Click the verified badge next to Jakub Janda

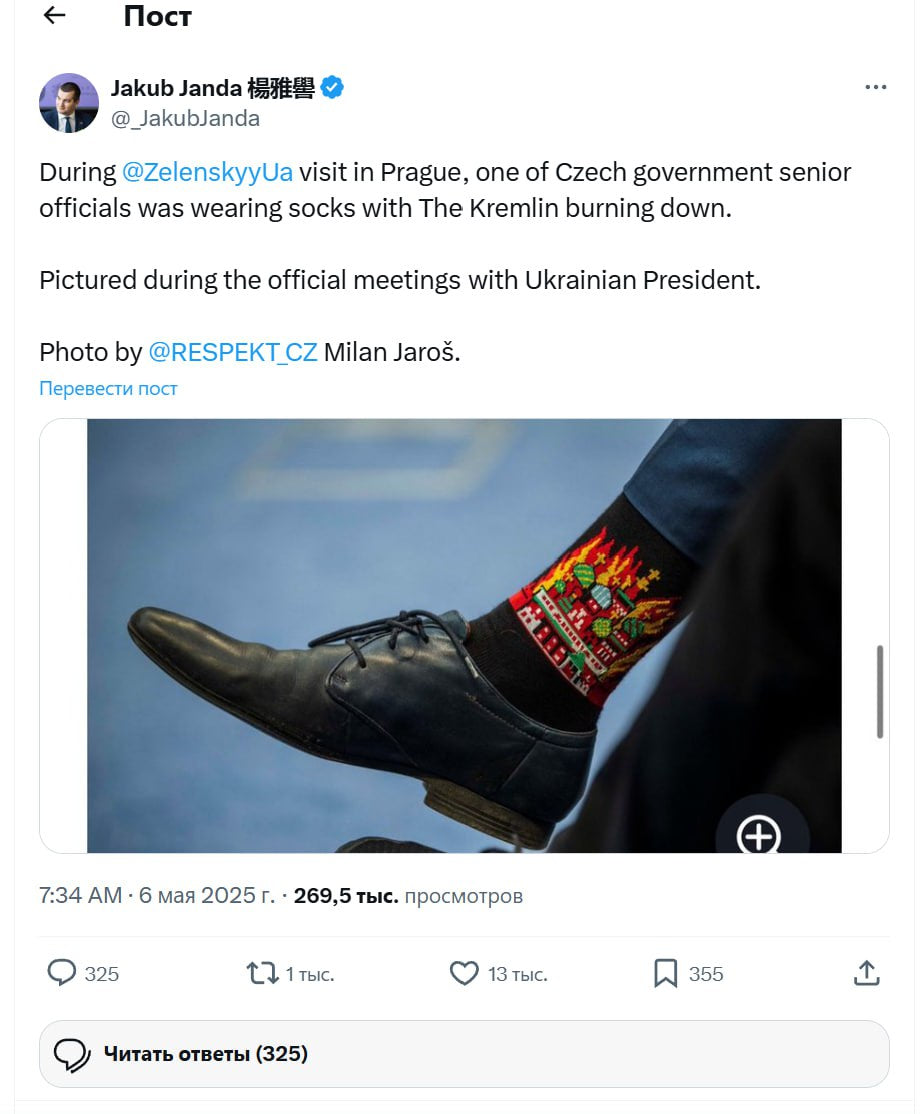coord(331,87)
